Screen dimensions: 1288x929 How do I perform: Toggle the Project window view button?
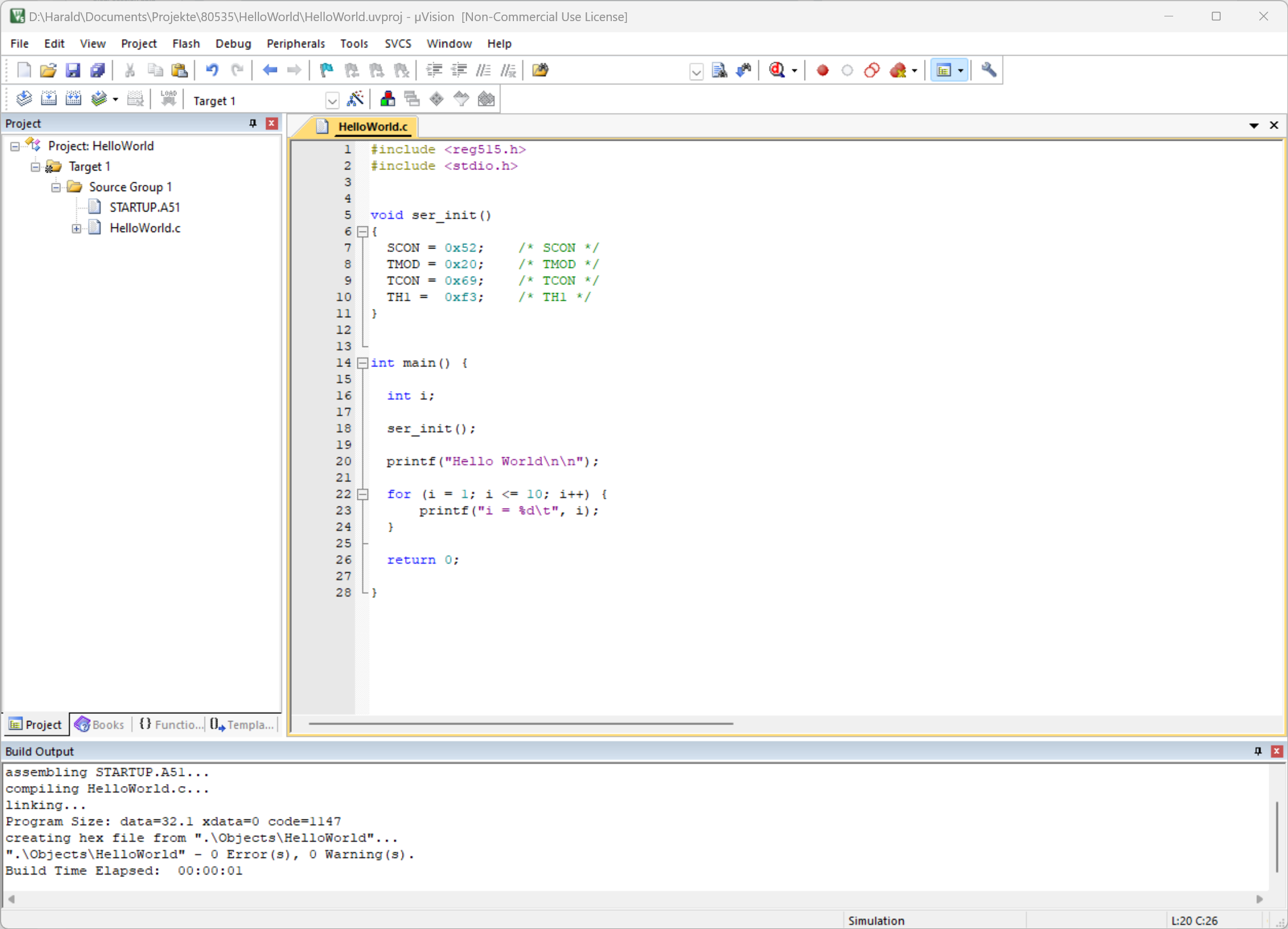[x=943, y=70]
